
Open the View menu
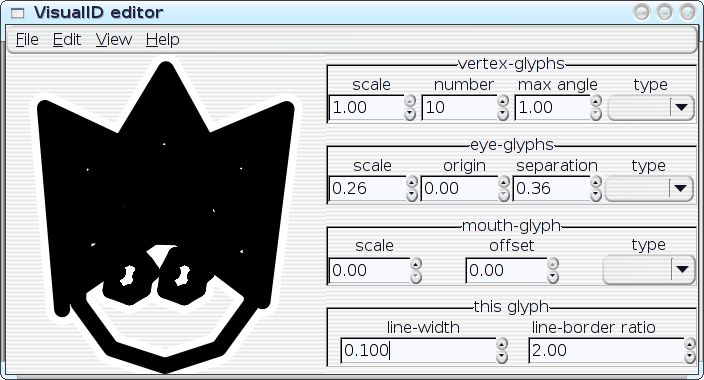point(114,40)
